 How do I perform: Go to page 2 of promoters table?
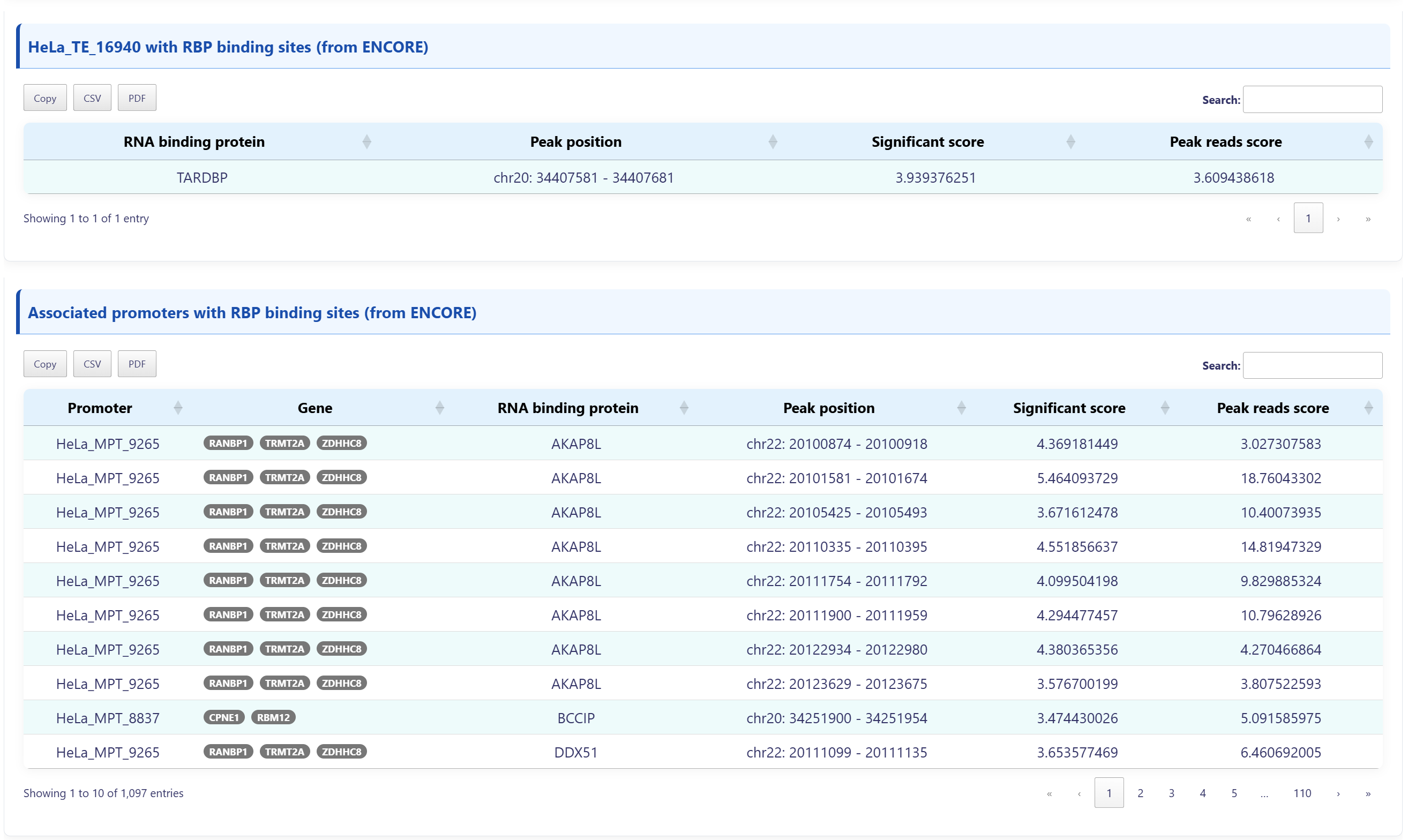point(1140,792)
